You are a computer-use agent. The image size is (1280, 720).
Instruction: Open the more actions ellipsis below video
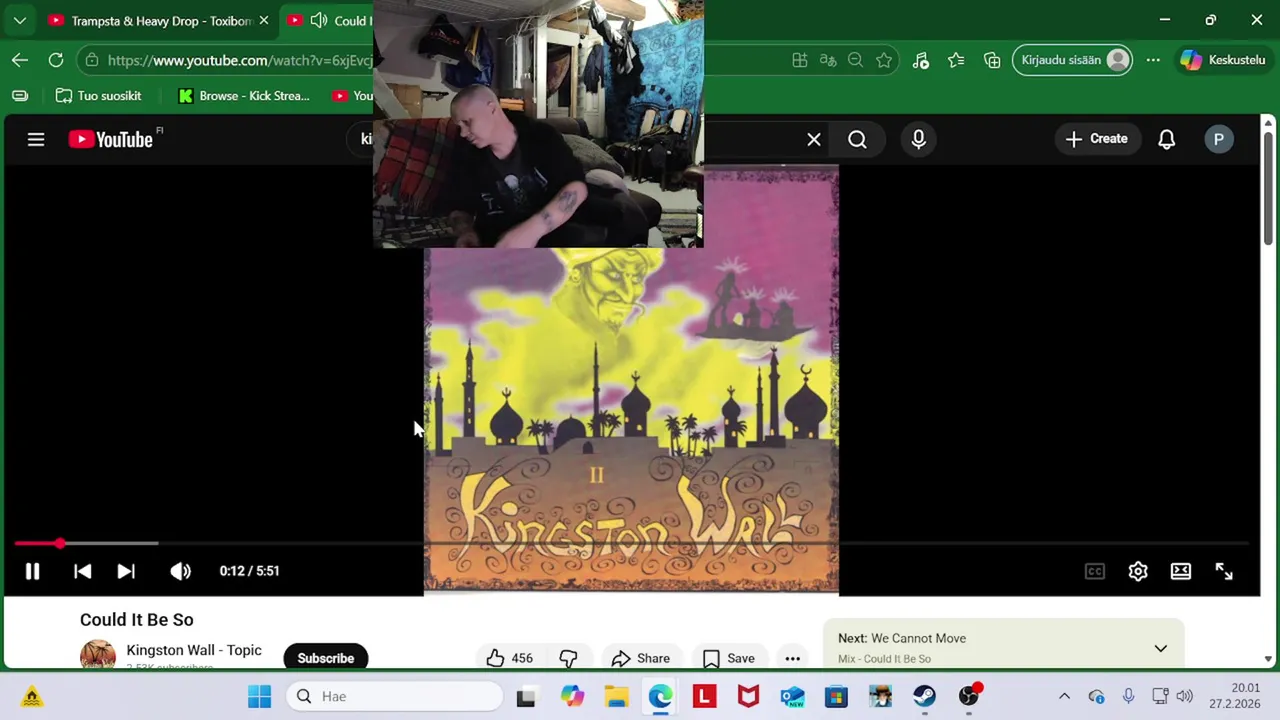pos(792,658)
